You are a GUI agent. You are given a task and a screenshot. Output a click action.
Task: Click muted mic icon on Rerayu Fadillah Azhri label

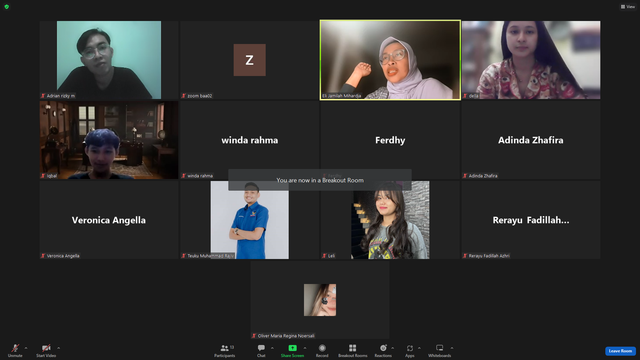click(465, 256)
